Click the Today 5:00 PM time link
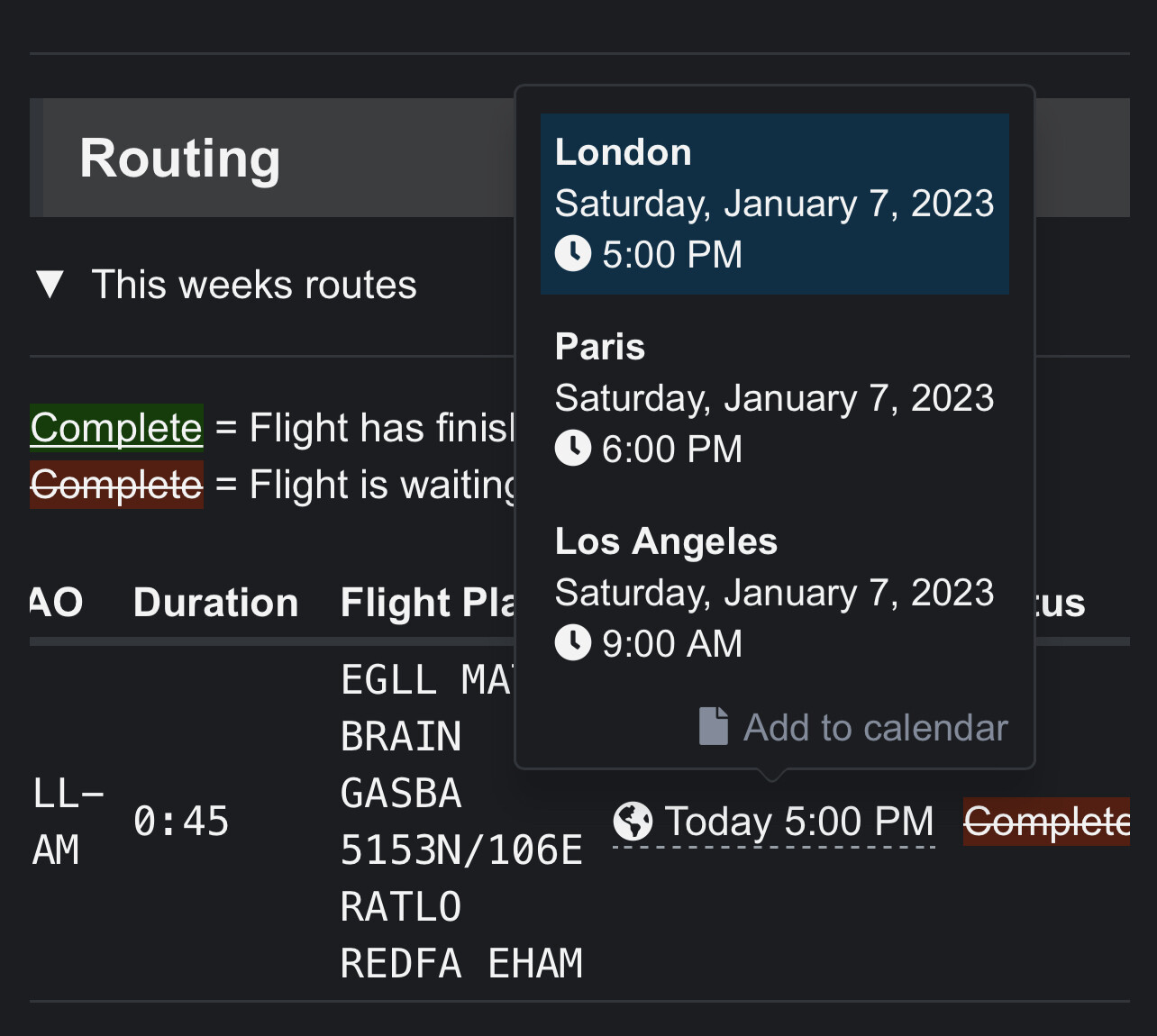 pos(798,822)
